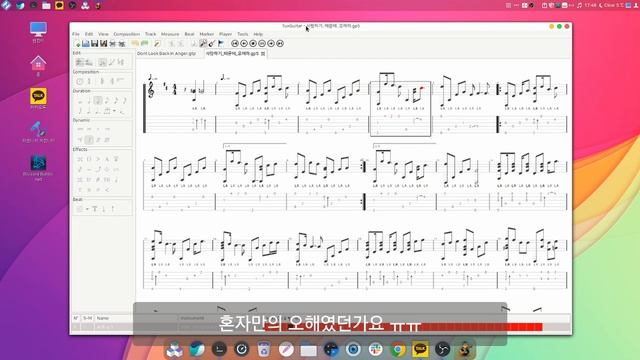Open Chrome from the dock
This screenshot has width=640, height=360.
(398, 350)
